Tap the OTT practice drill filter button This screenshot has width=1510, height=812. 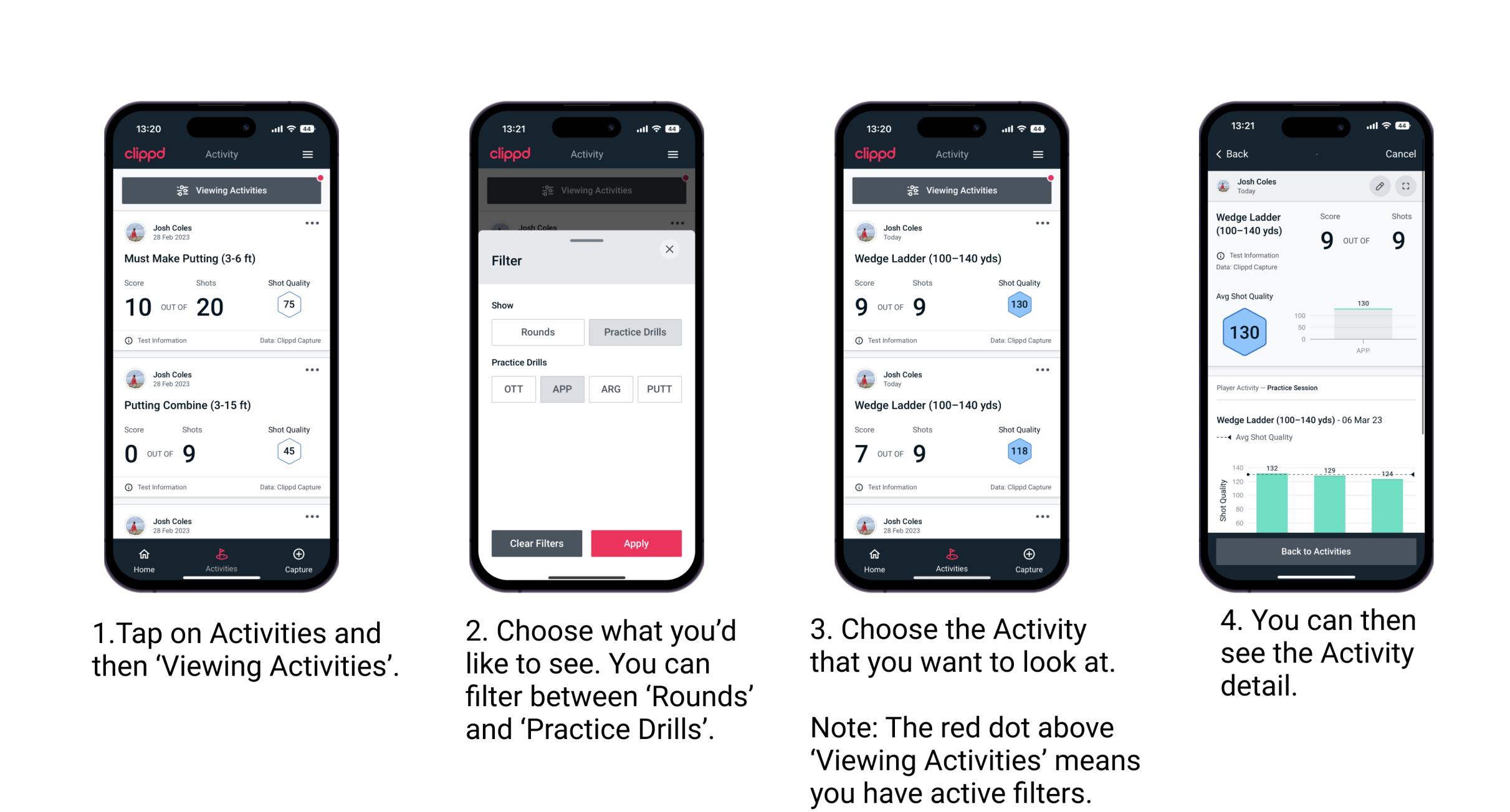coord(513,388)
